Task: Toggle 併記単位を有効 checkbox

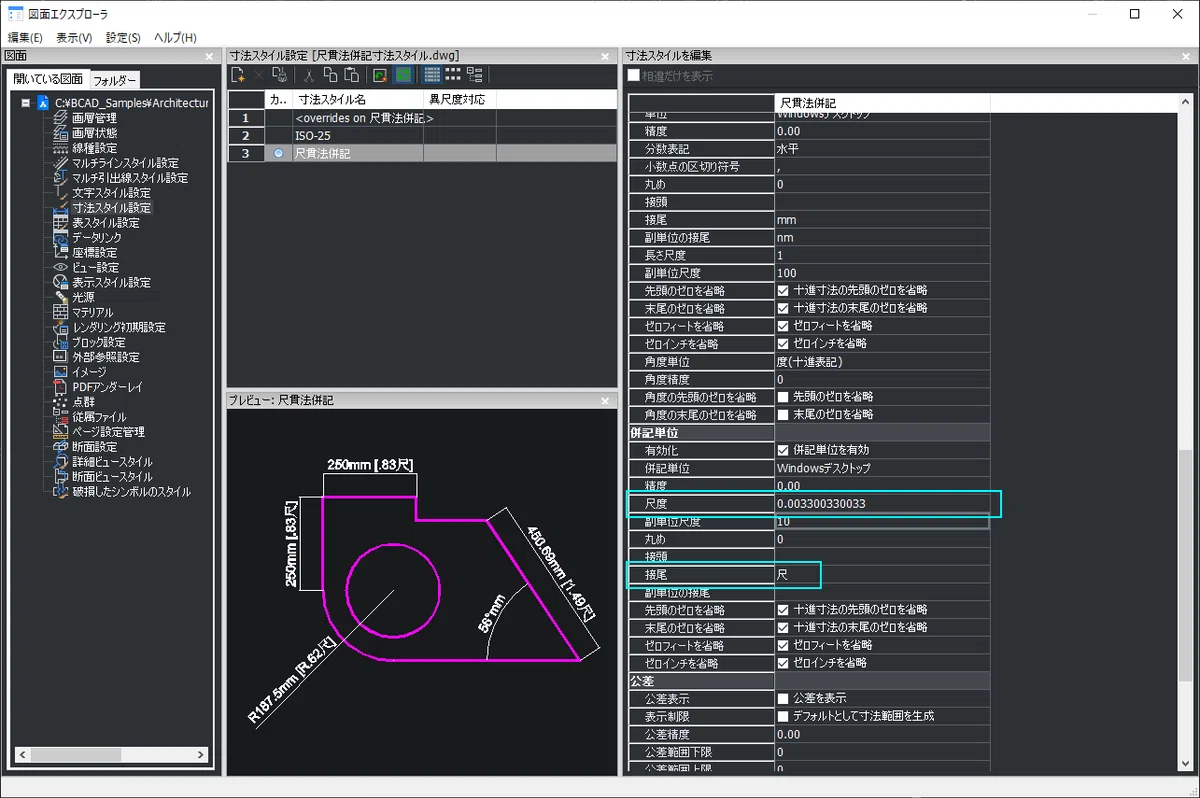Action: pos(783,450)
